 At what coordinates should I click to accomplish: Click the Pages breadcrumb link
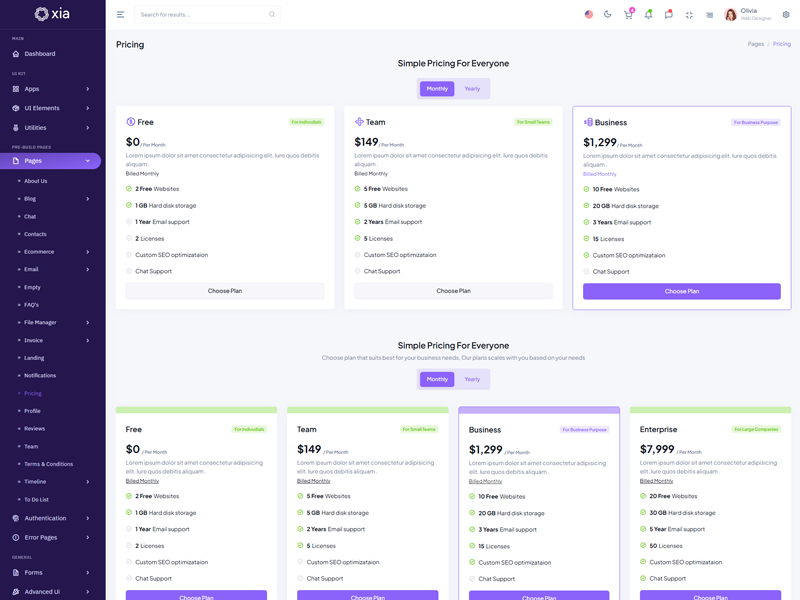pos(755,44)
